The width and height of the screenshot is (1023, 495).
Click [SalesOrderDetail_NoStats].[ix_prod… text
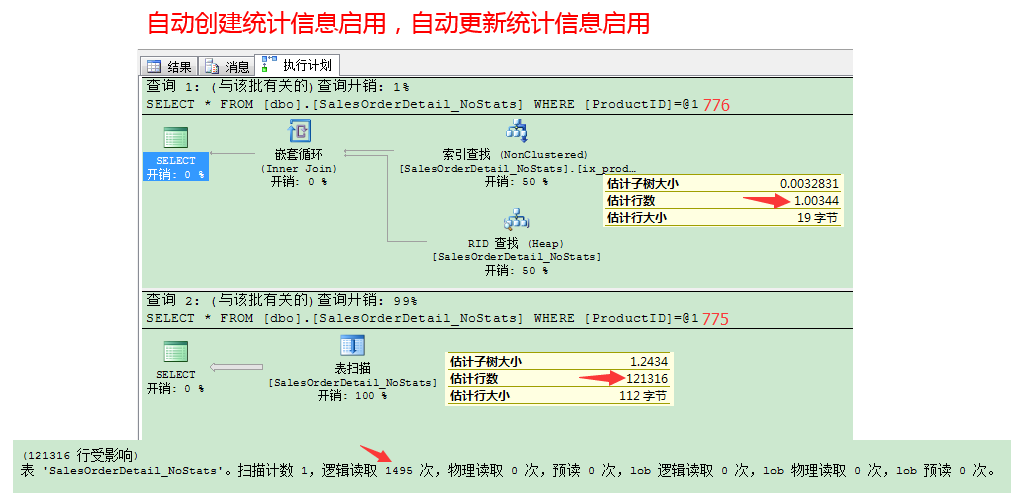(x=517, y=168)
